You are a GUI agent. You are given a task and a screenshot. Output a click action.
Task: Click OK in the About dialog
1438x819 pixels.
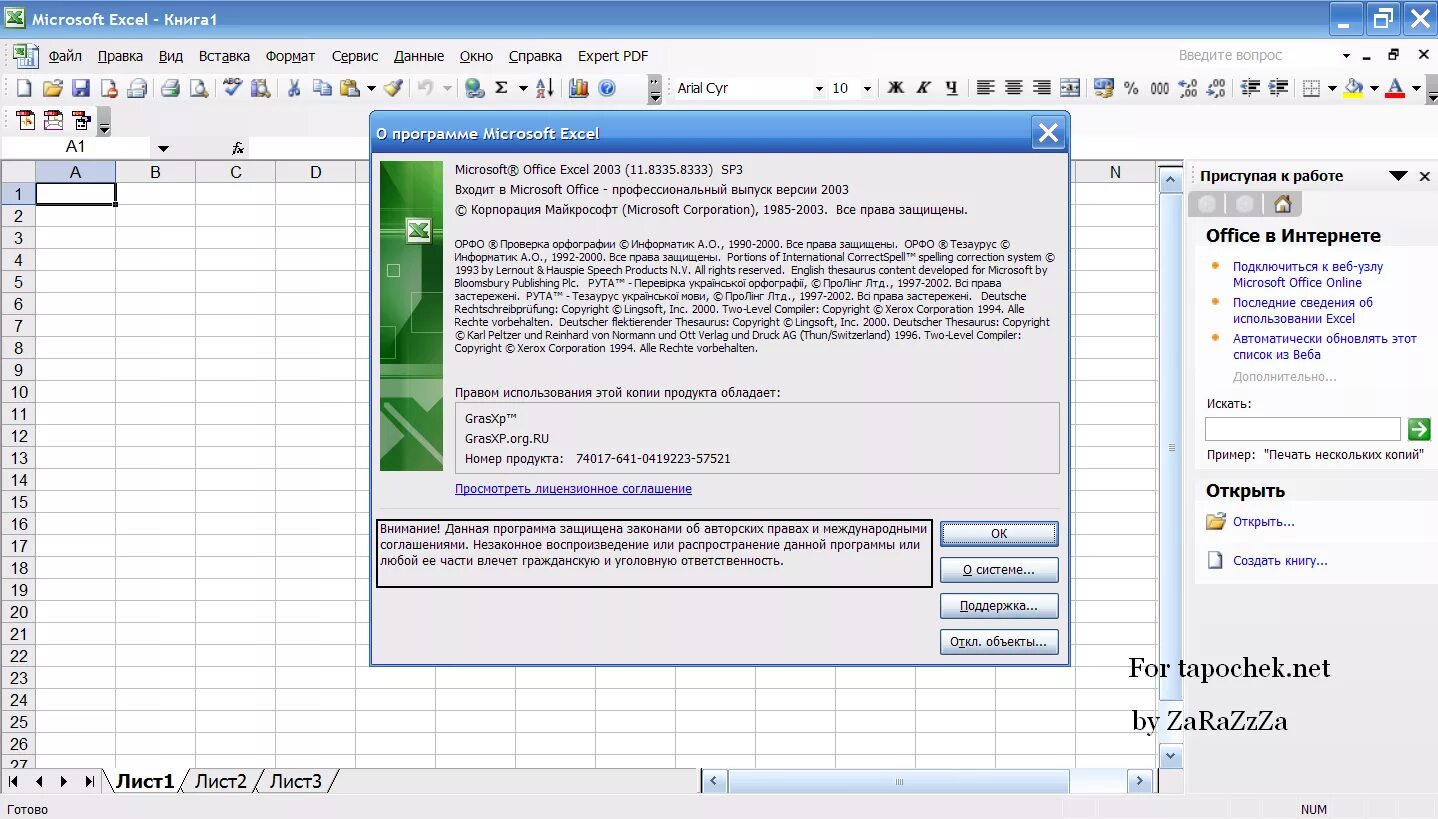[999, 533]
